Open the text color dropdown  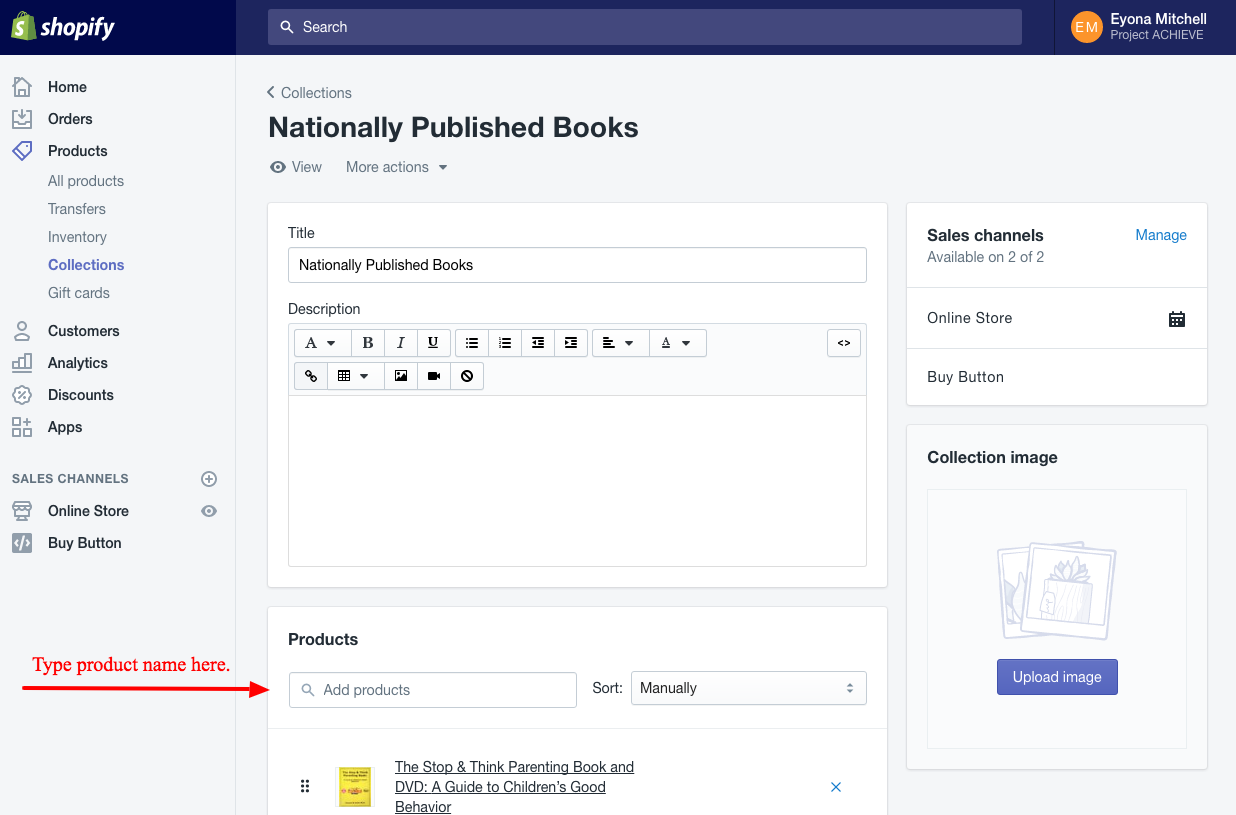678,343
